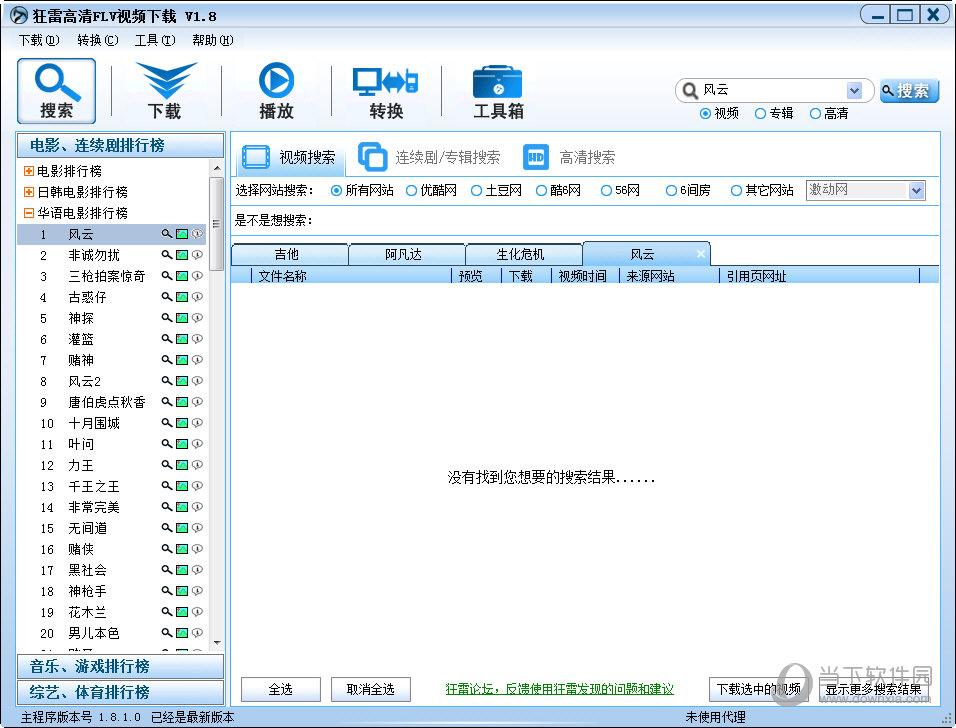Click magnifier icon in the 风云 row
The image size is (956, 728).
point(166,234)
